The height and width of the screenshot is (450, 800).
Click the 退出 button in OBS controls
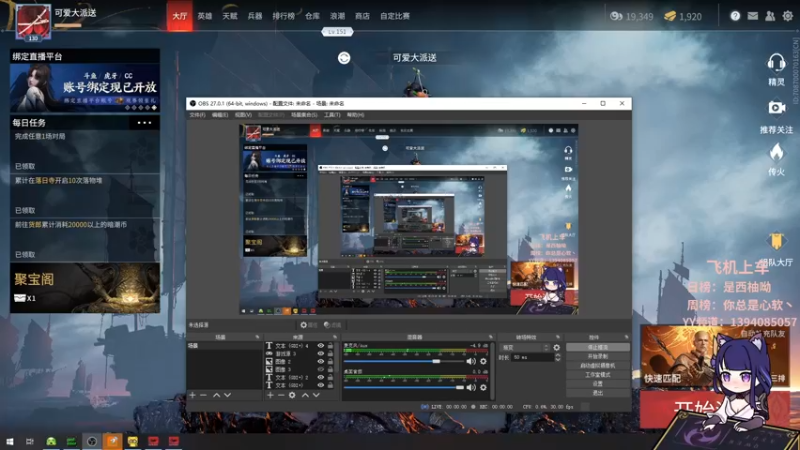[597, 393]
